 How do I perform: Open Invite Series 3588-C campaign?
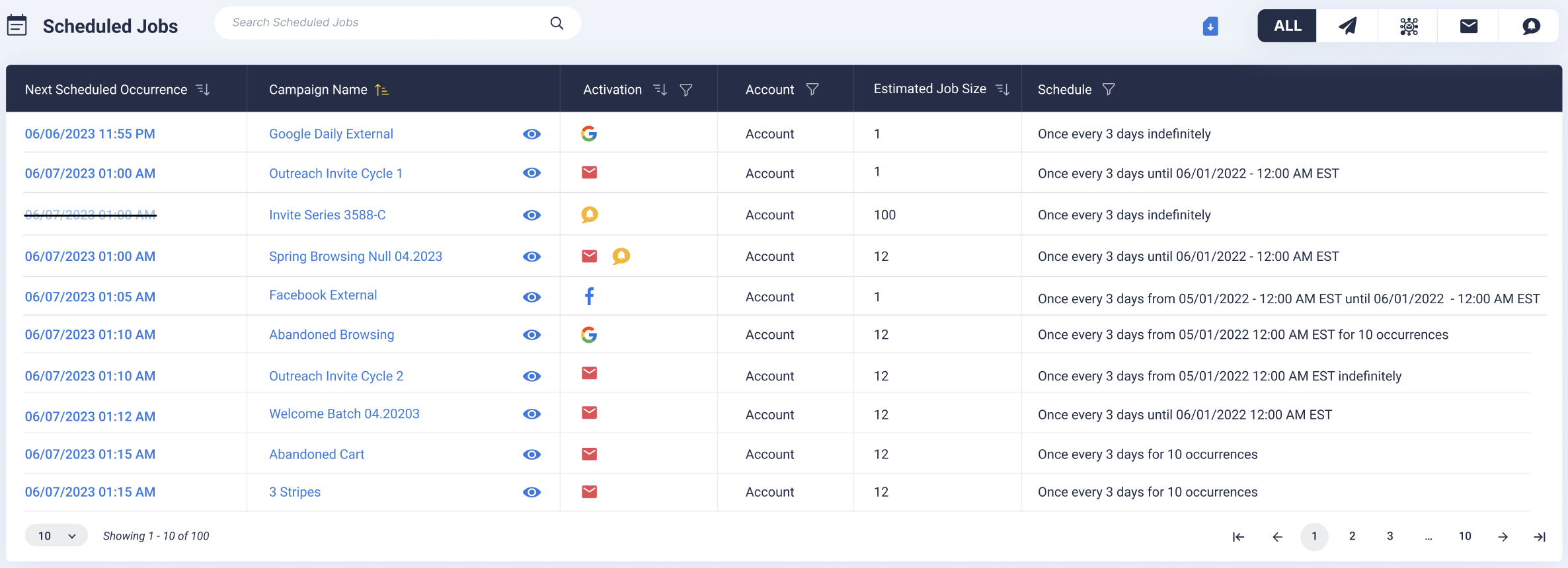point(327,215)
